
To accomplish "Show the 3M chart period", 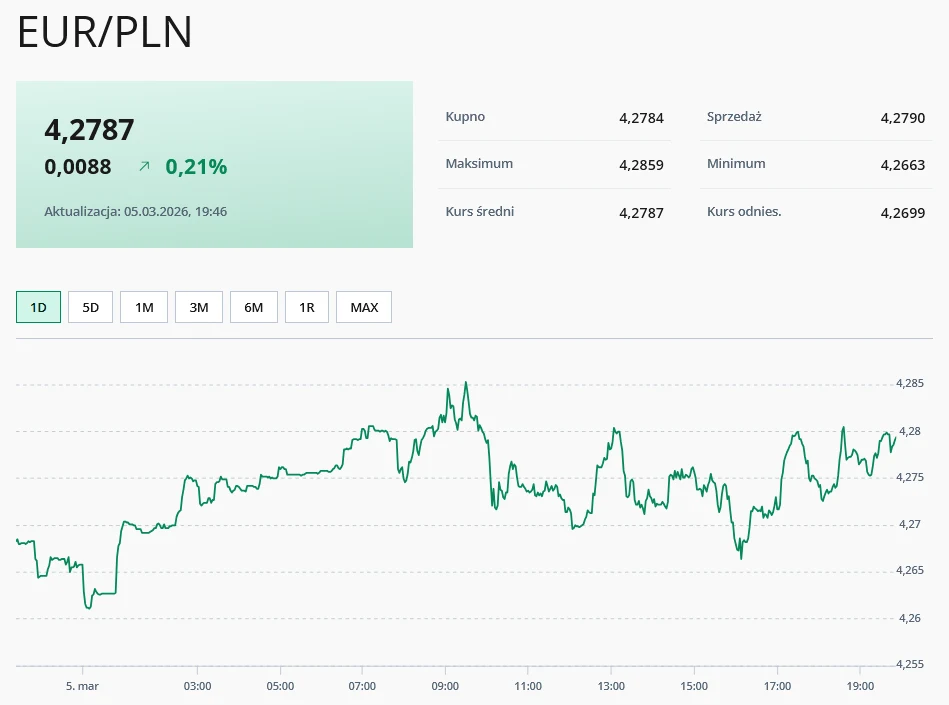I will click(198, 307).
